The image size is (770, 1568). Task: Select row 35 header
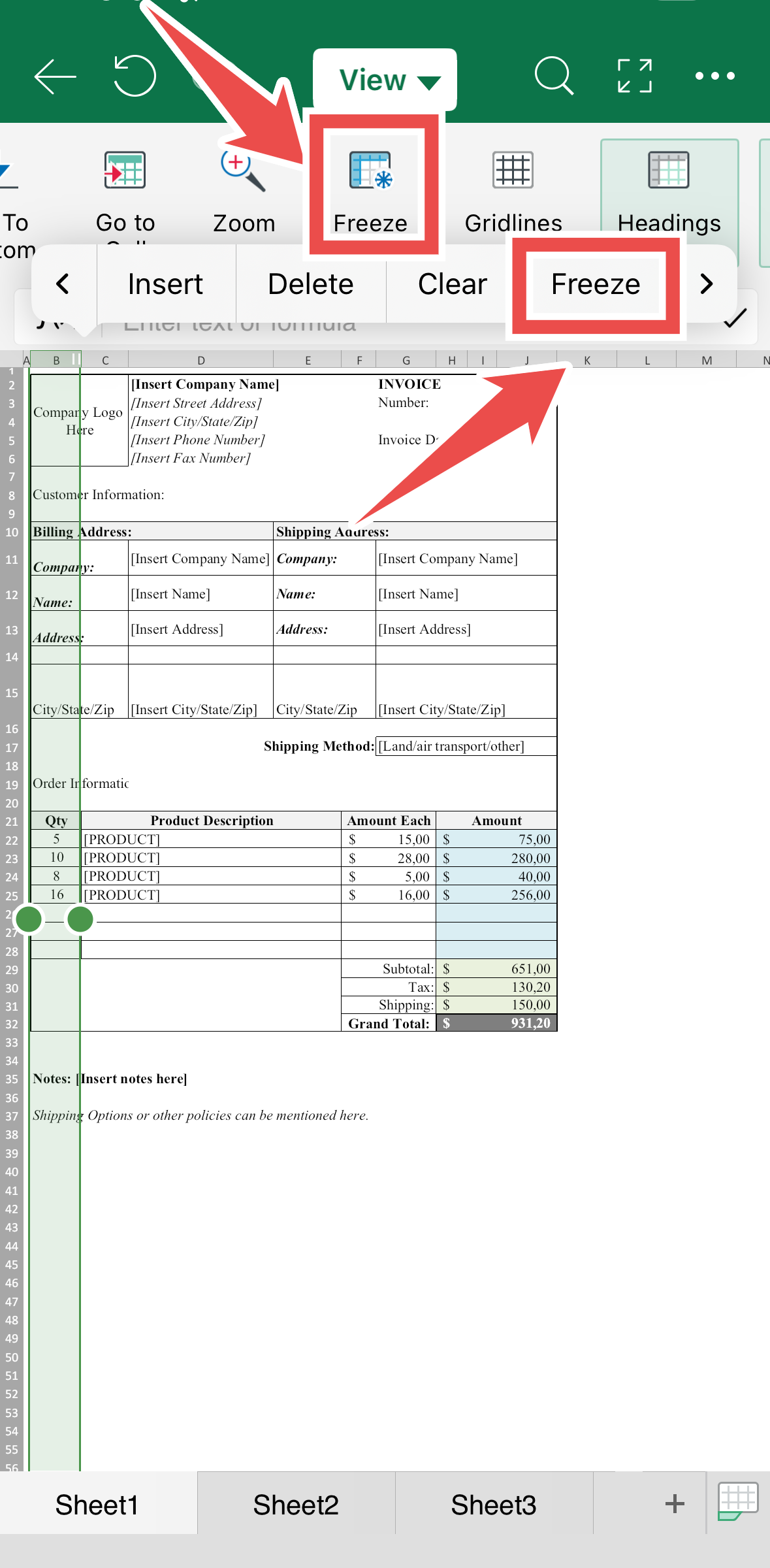pyautogui.click(x=12, y=1079)
